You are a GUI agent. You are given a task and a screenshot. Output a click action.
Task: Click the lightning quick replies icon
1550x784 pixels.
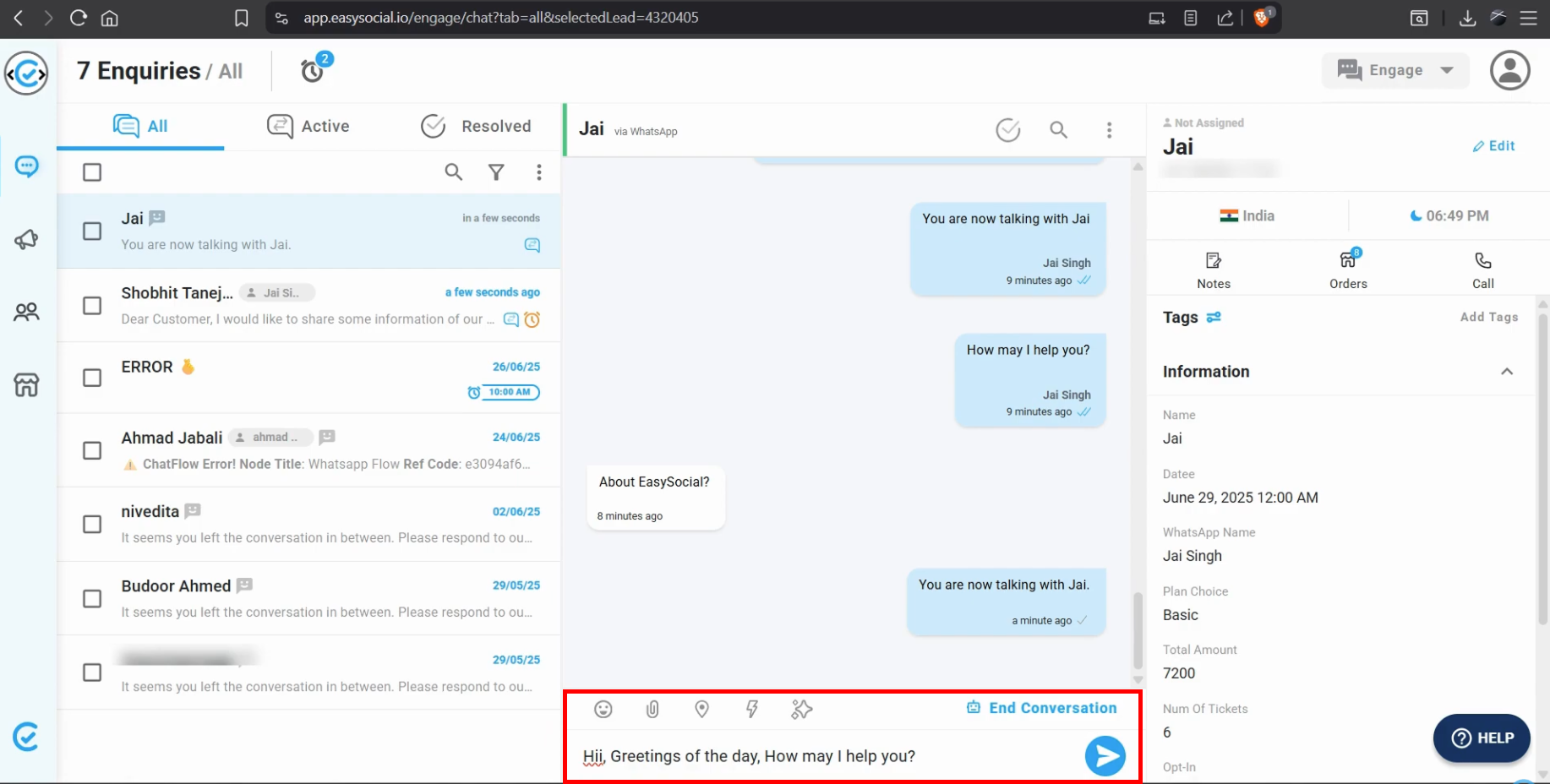pos(751,709)
